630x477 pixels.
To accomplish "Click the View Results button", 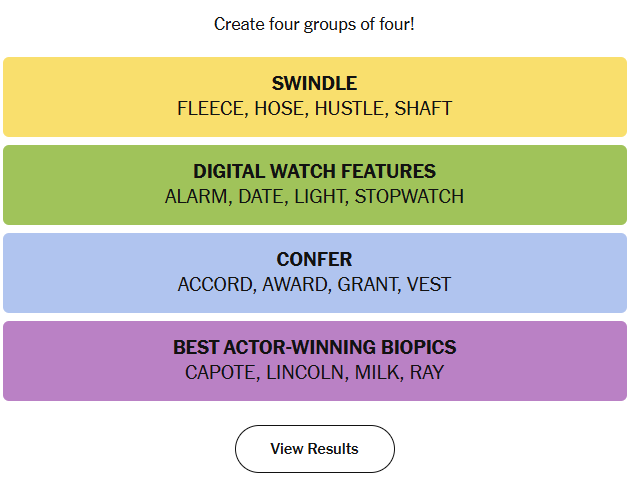I will click(314, 449).
